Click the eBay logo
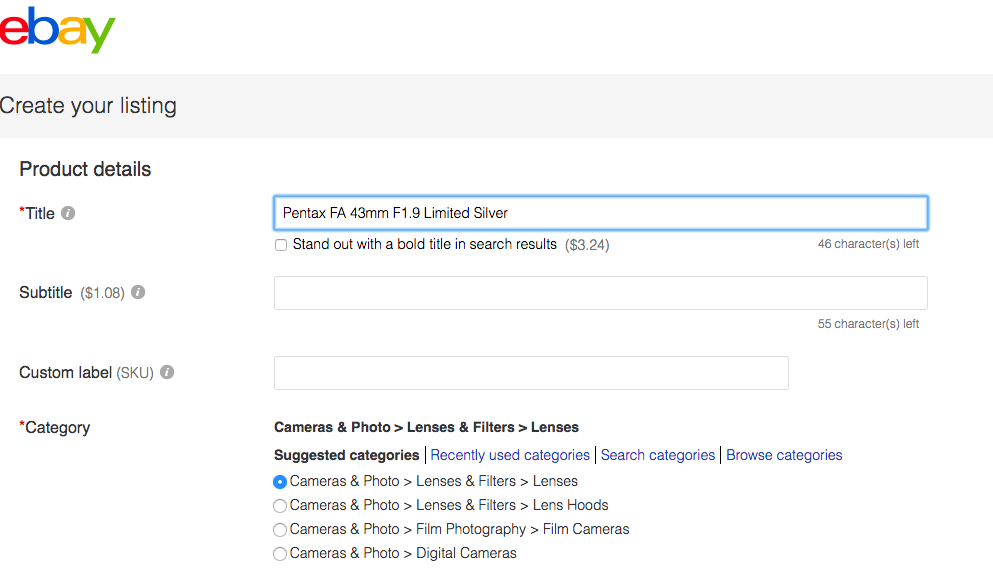Image resolution: width=993 pixels, height=579 pixels. (x=57, y=30)
